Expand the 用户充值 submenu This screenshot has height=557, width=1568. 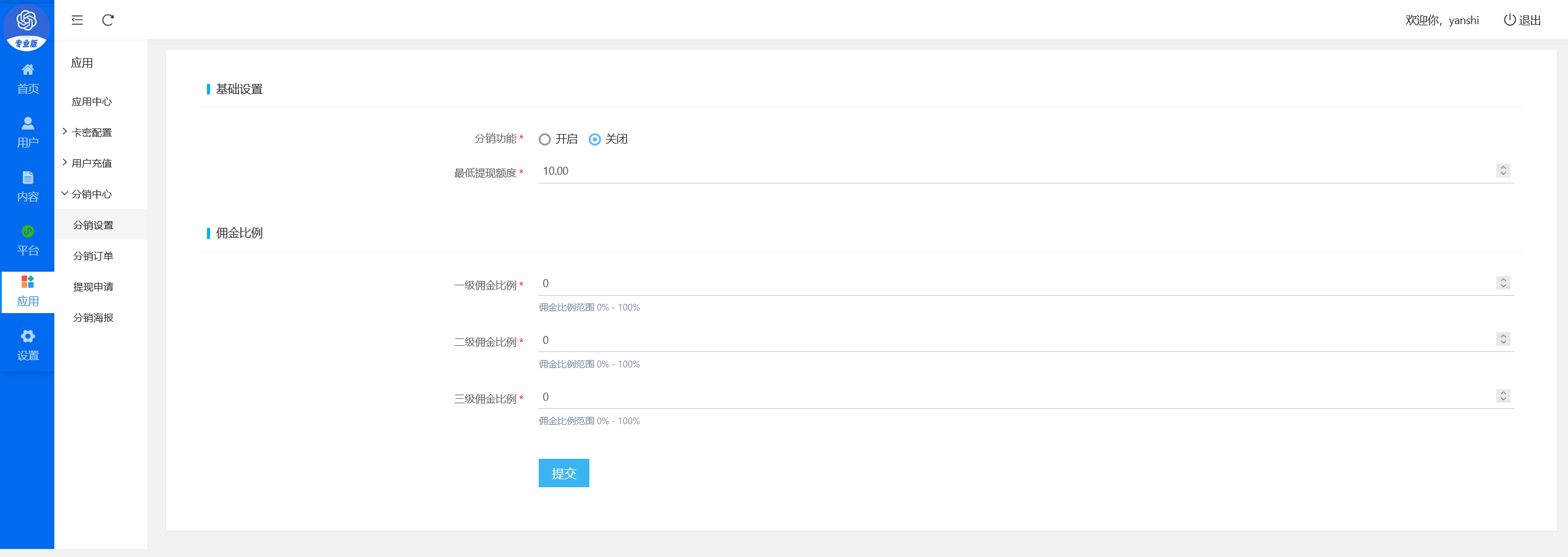click(91, 164)
